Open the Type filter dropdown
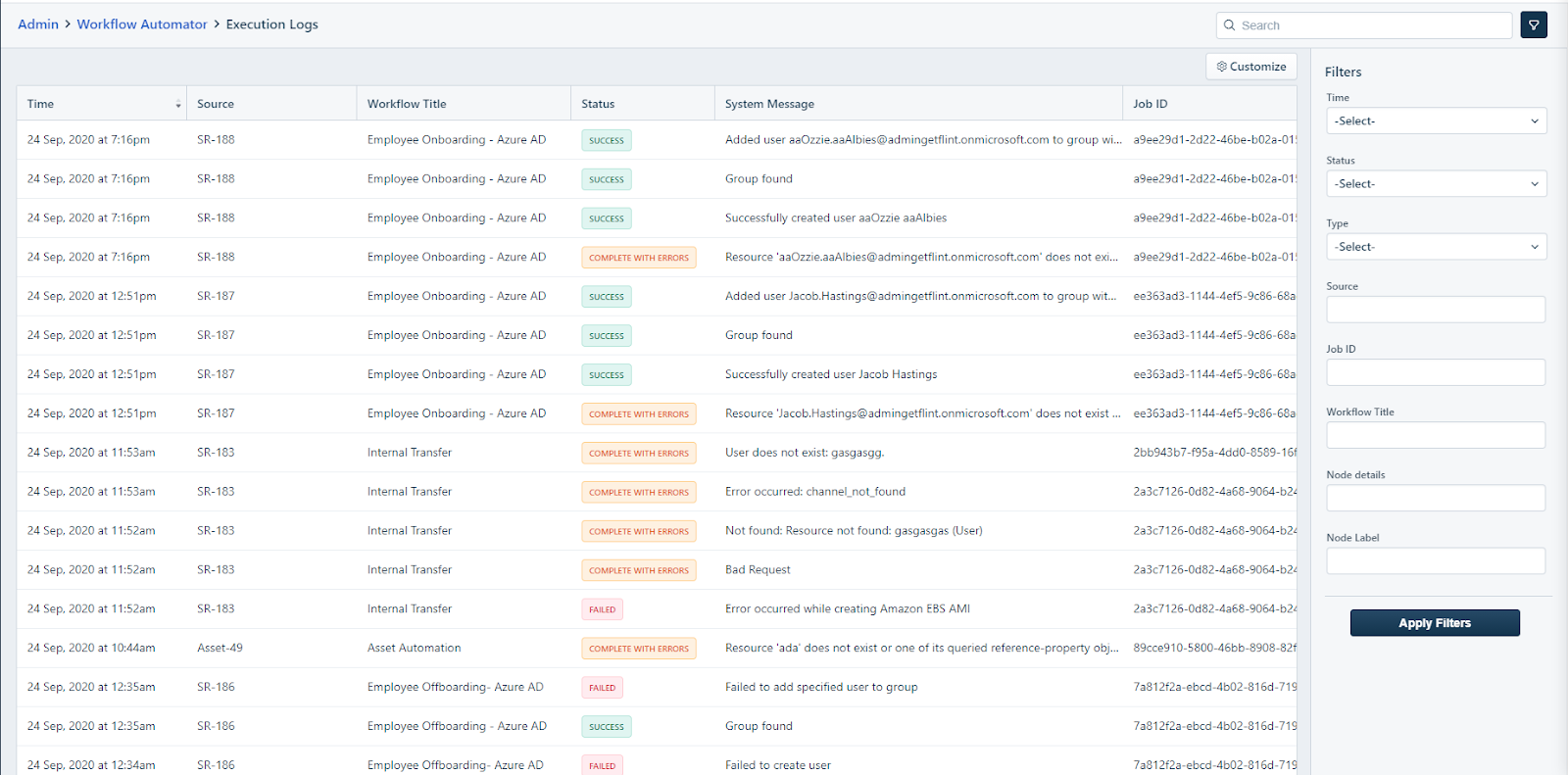Screen dimensions: 1568x775 point(1437,247)
